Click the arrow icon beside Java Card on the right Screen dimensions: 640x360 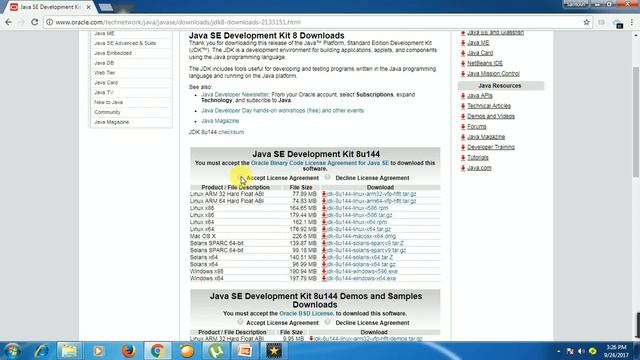(463, 53)
